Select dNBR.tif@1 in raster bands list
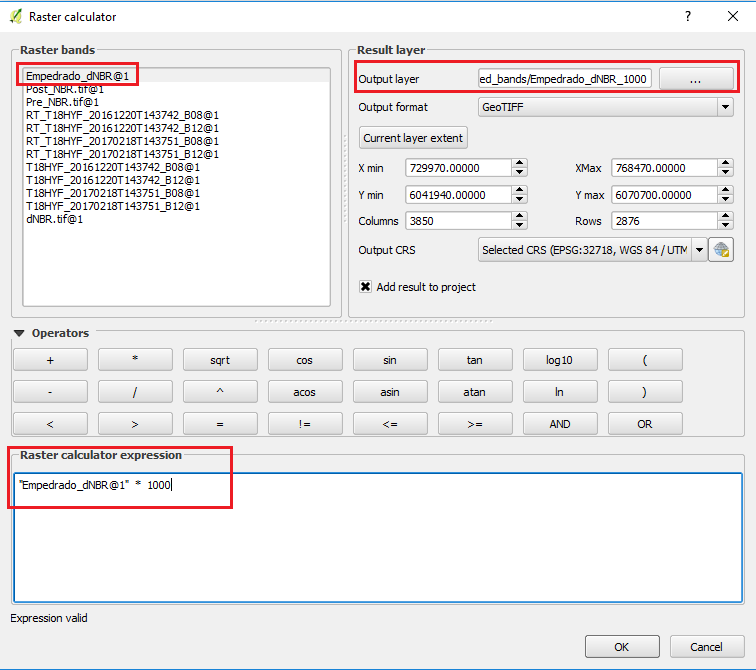Viewport: 756px width, 670px height. pos(54,219)
